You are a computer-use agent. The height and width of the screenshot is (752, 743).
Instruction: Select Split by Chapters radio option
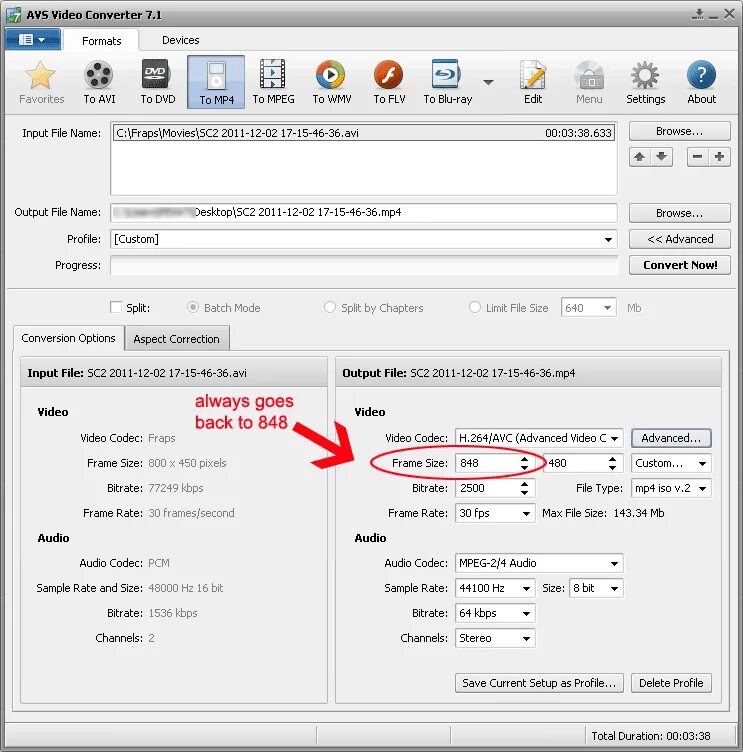[x=330, y=307]
